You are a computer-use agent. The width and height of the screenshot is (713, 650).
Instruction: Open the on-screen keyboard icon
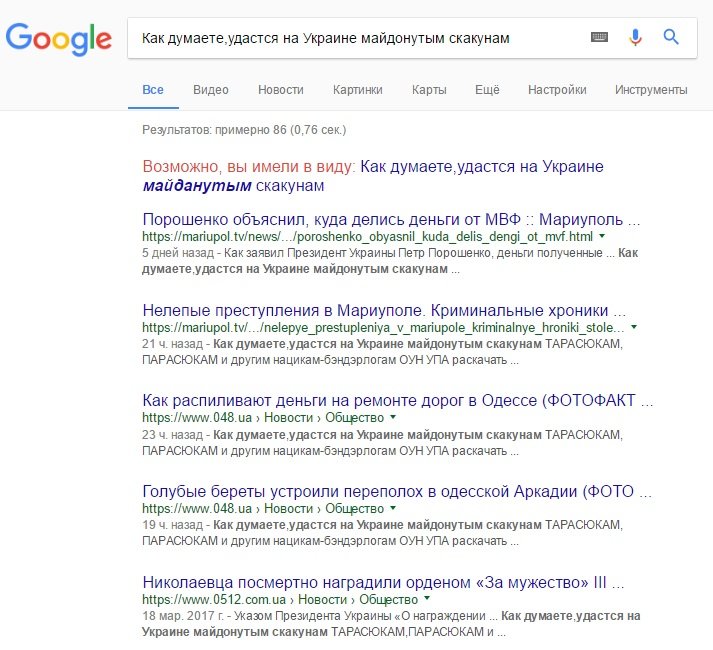(x=599, y=37)
